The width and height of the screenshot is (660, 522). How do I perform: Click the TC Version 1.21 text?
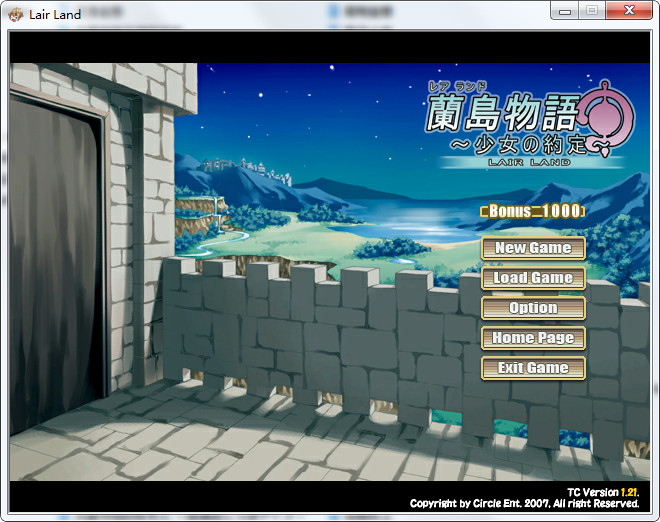[x=602, y=492]
